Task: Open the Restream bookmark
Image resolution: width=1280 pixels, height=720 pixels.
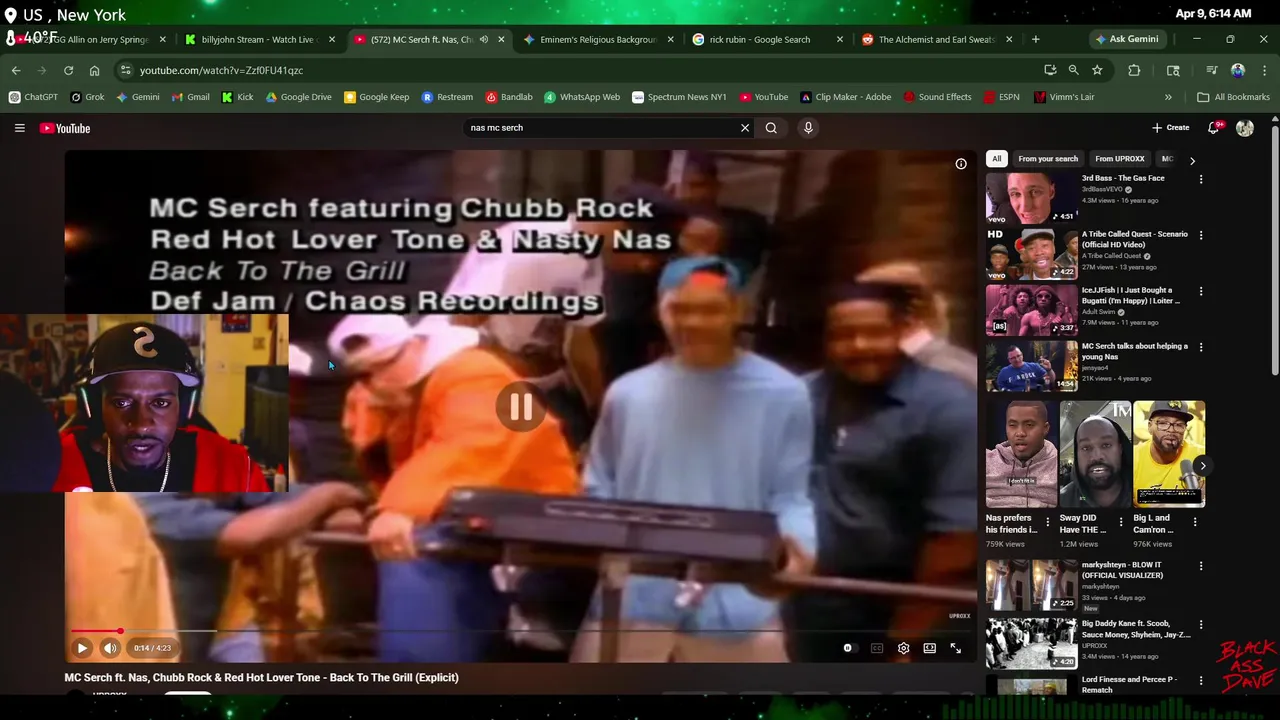Action: click(447, 97)
